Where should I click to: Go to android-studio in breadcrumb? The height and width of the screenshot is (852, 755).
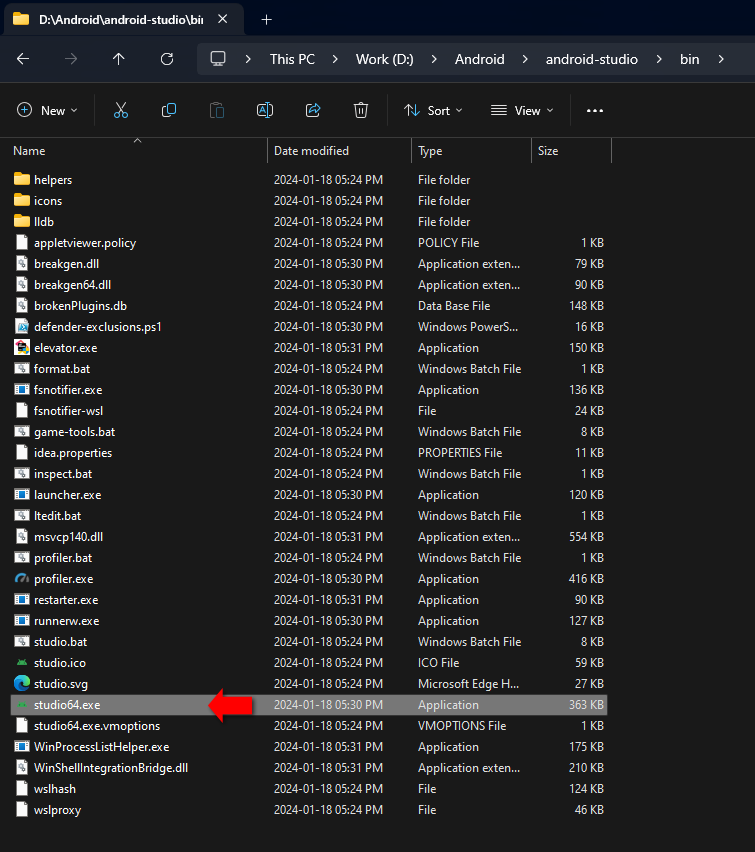coord(591,59)
